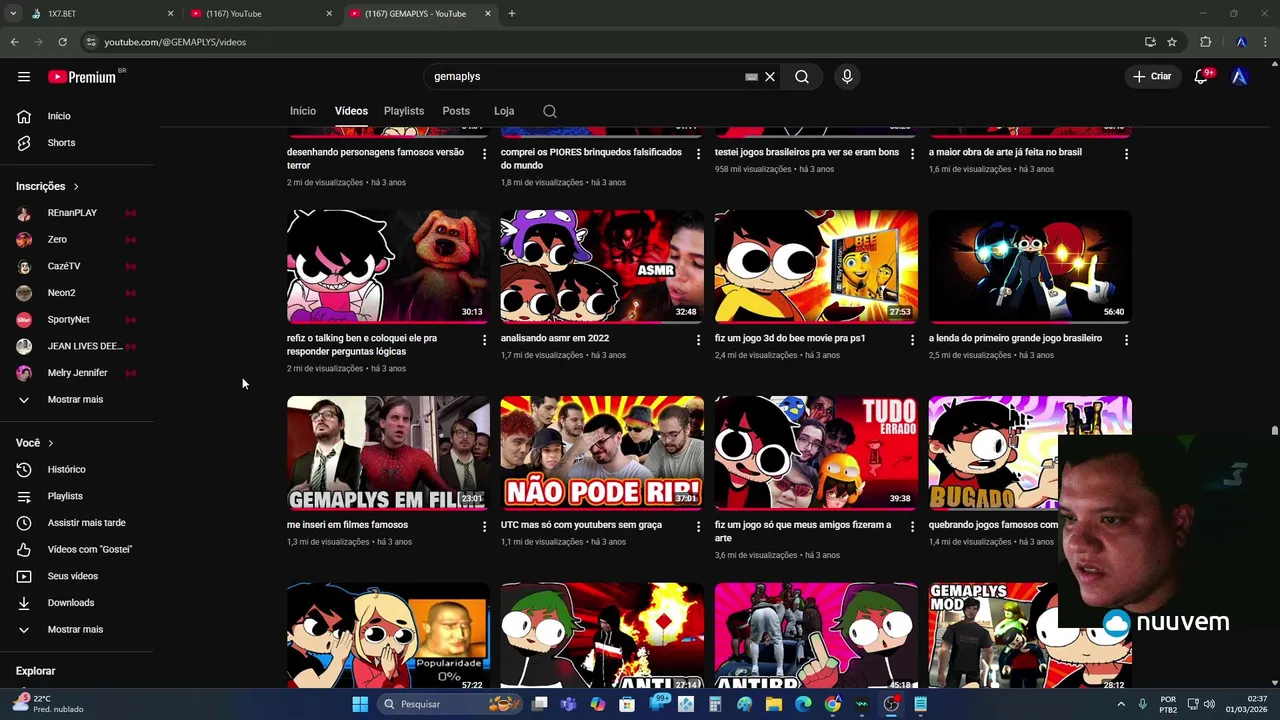Image resolution: width=1280 pixels, height=720 pixels.
Task: Click the page vertical scrollbar thumb
Action: (1274, 431)
